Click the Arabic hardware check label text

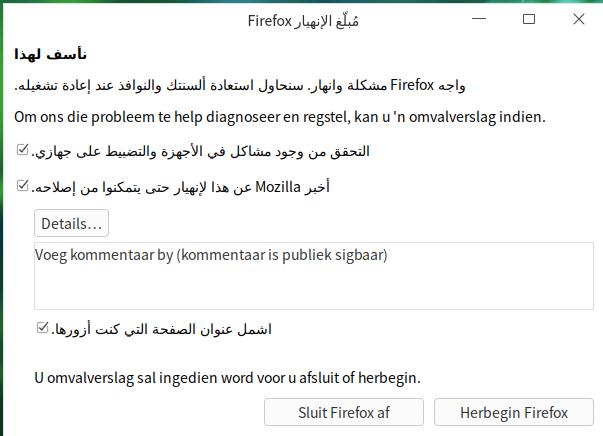point(200,151)
